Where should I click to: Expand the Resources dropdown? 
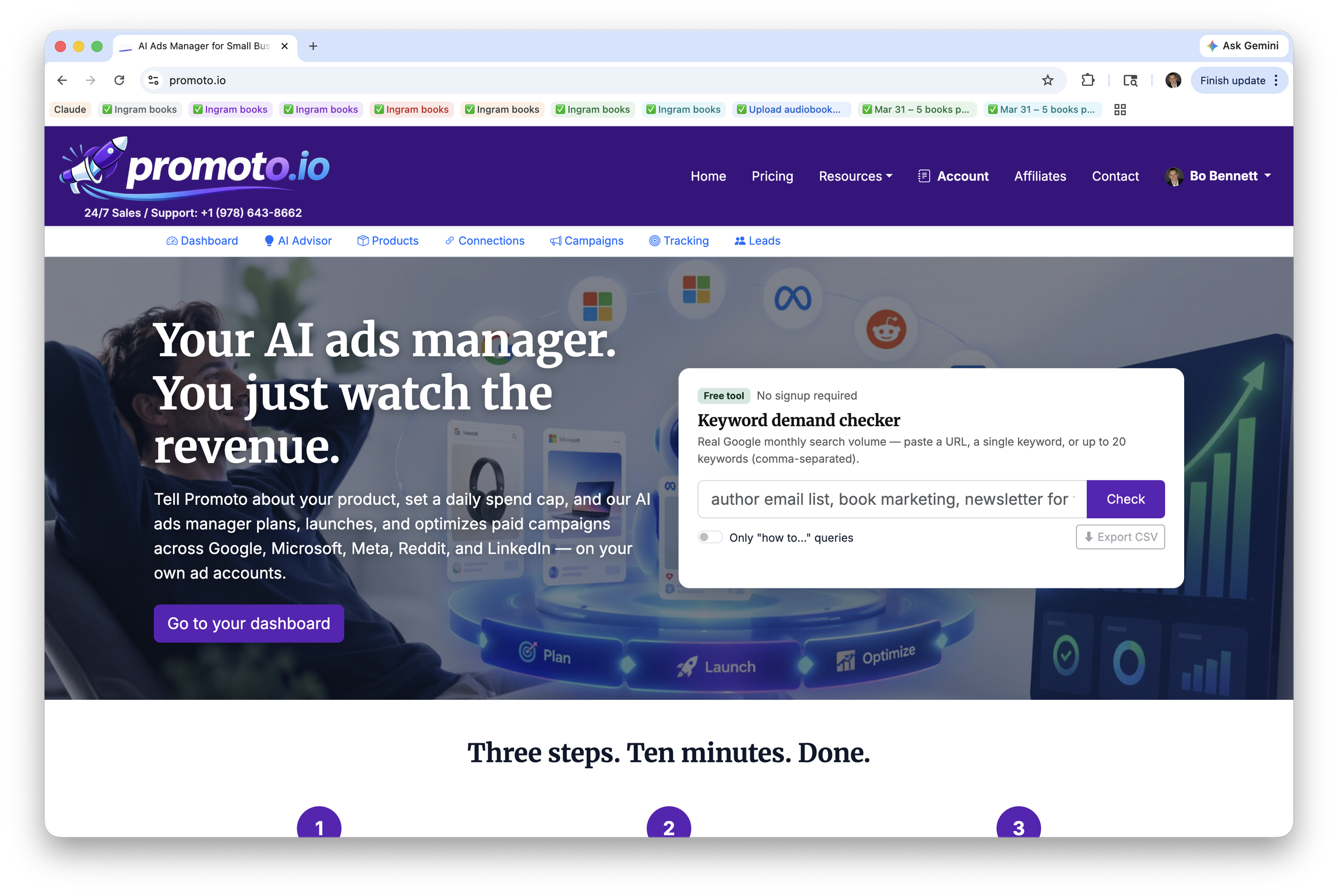856,177
